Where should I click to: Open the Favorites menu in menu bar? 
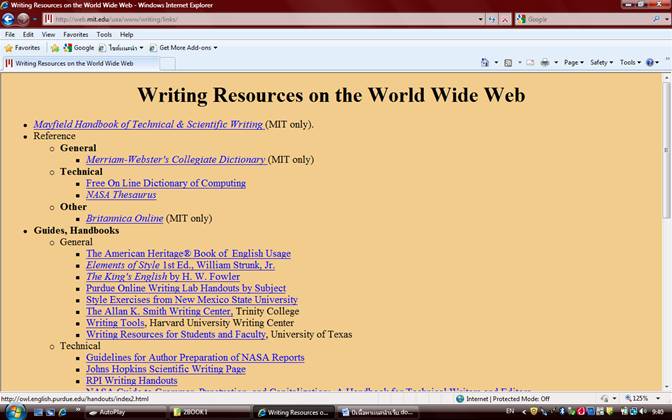point(75,34)
